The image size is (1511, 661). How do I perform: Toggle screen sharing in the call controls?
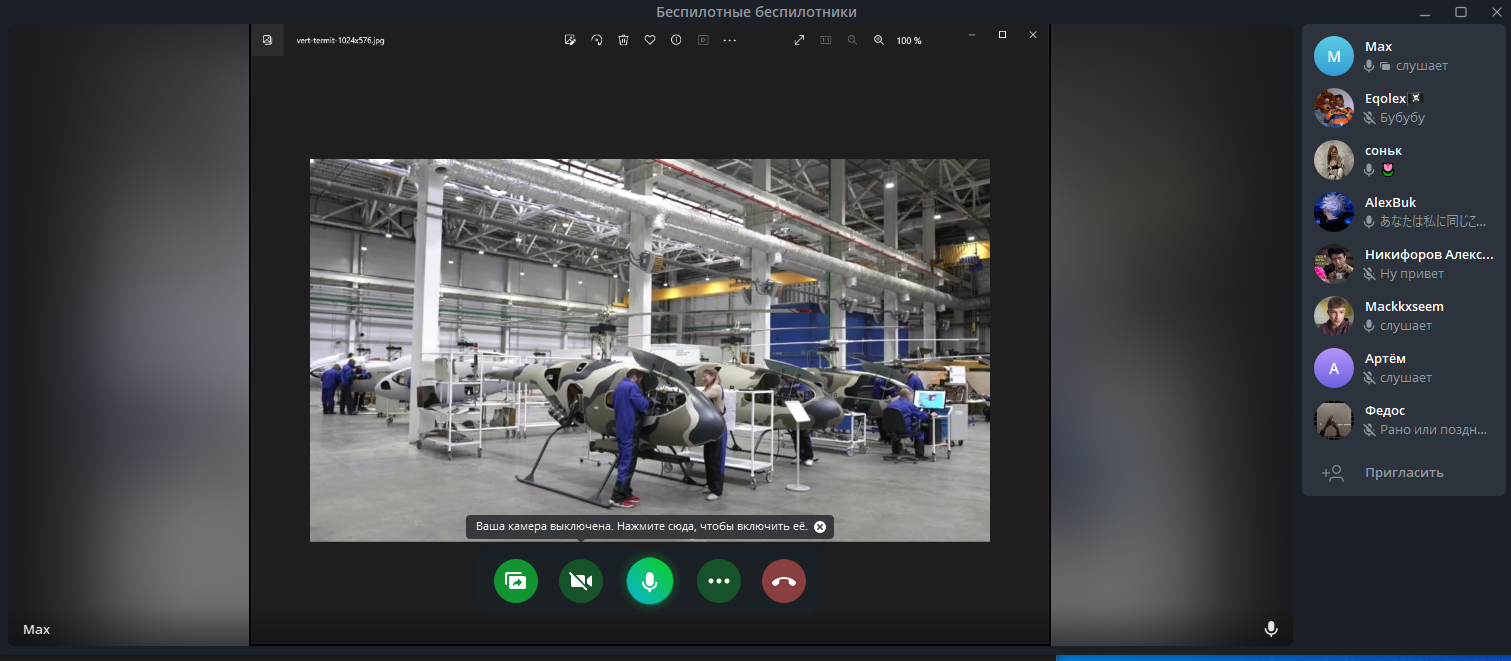click(x=516, y=581)
